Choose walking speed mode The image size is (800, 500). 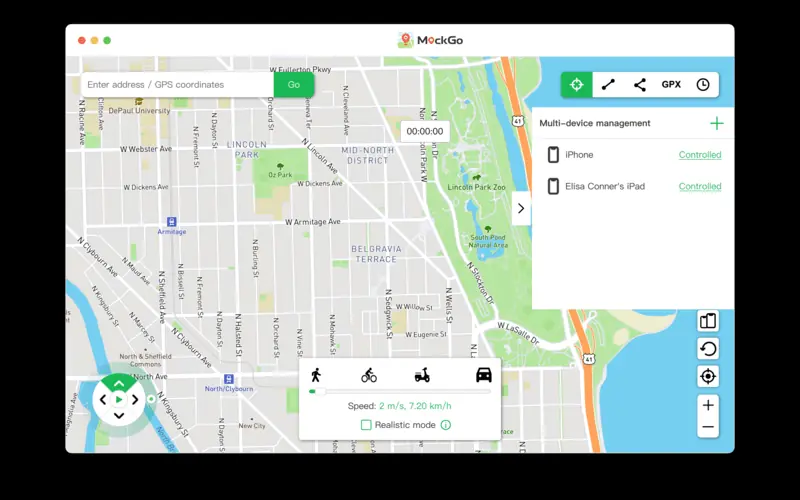coord(316,375)
